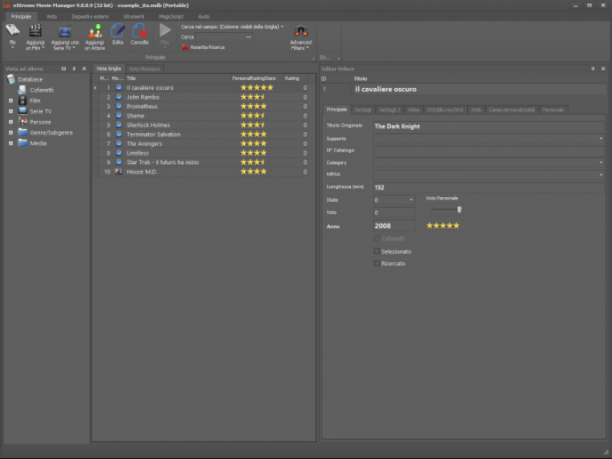Image resolution: width=612 pixels, height=459 pixels.
Task: Close the Vista ad albero panel
Action: 84,69
